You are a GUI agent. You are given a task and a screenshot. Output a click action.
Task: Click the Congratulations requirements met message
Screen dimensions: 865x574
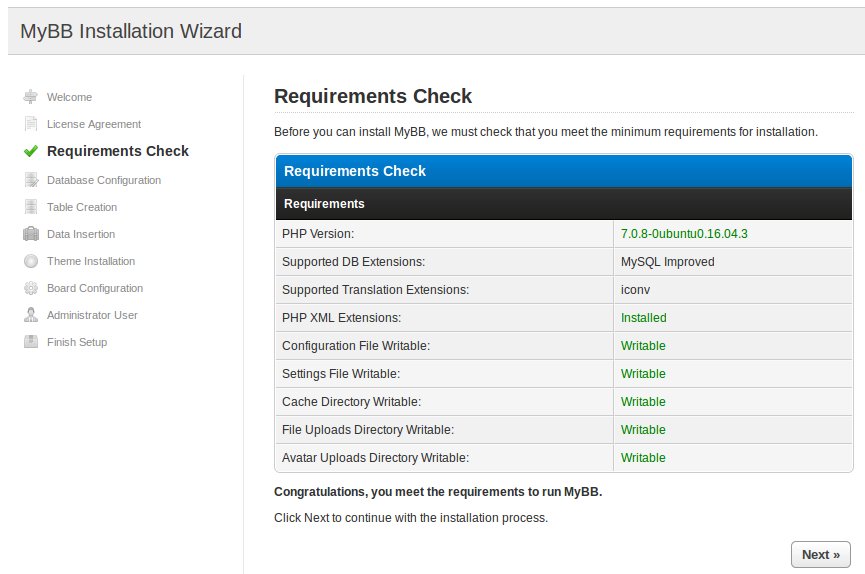point(438,492)
